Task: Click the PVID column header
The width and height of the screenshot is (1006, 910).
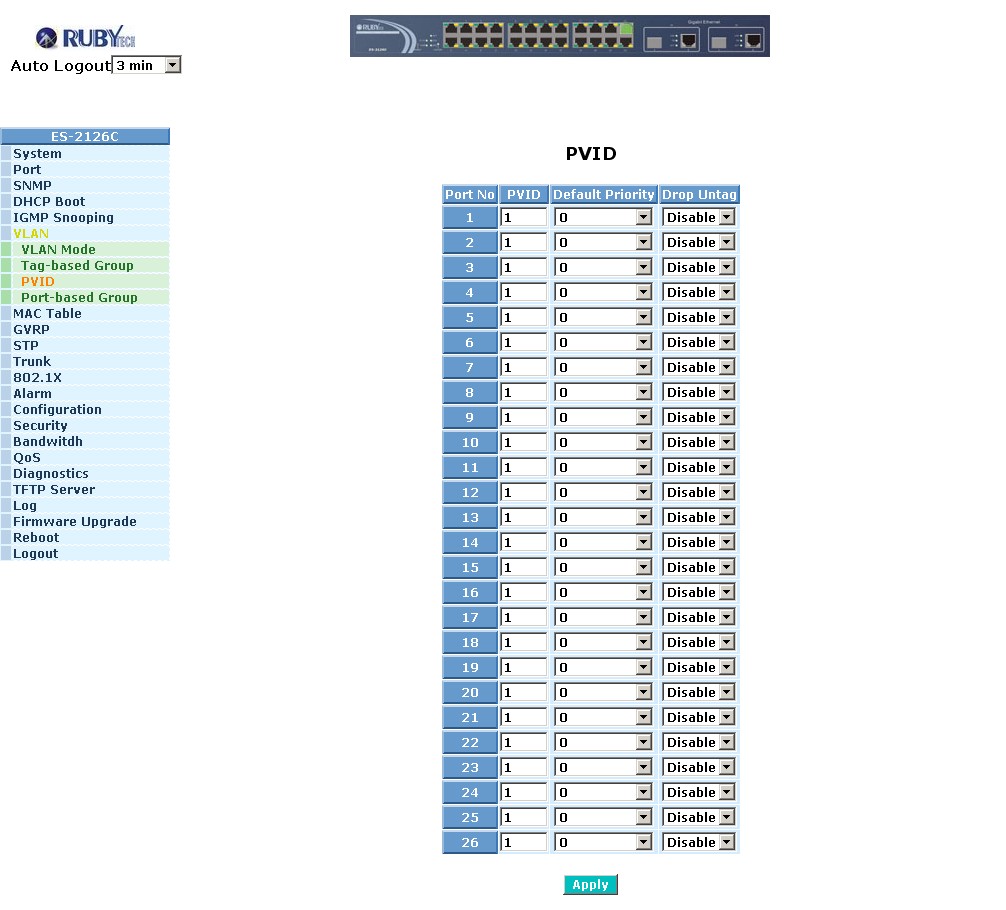Action: coord(524,194)
